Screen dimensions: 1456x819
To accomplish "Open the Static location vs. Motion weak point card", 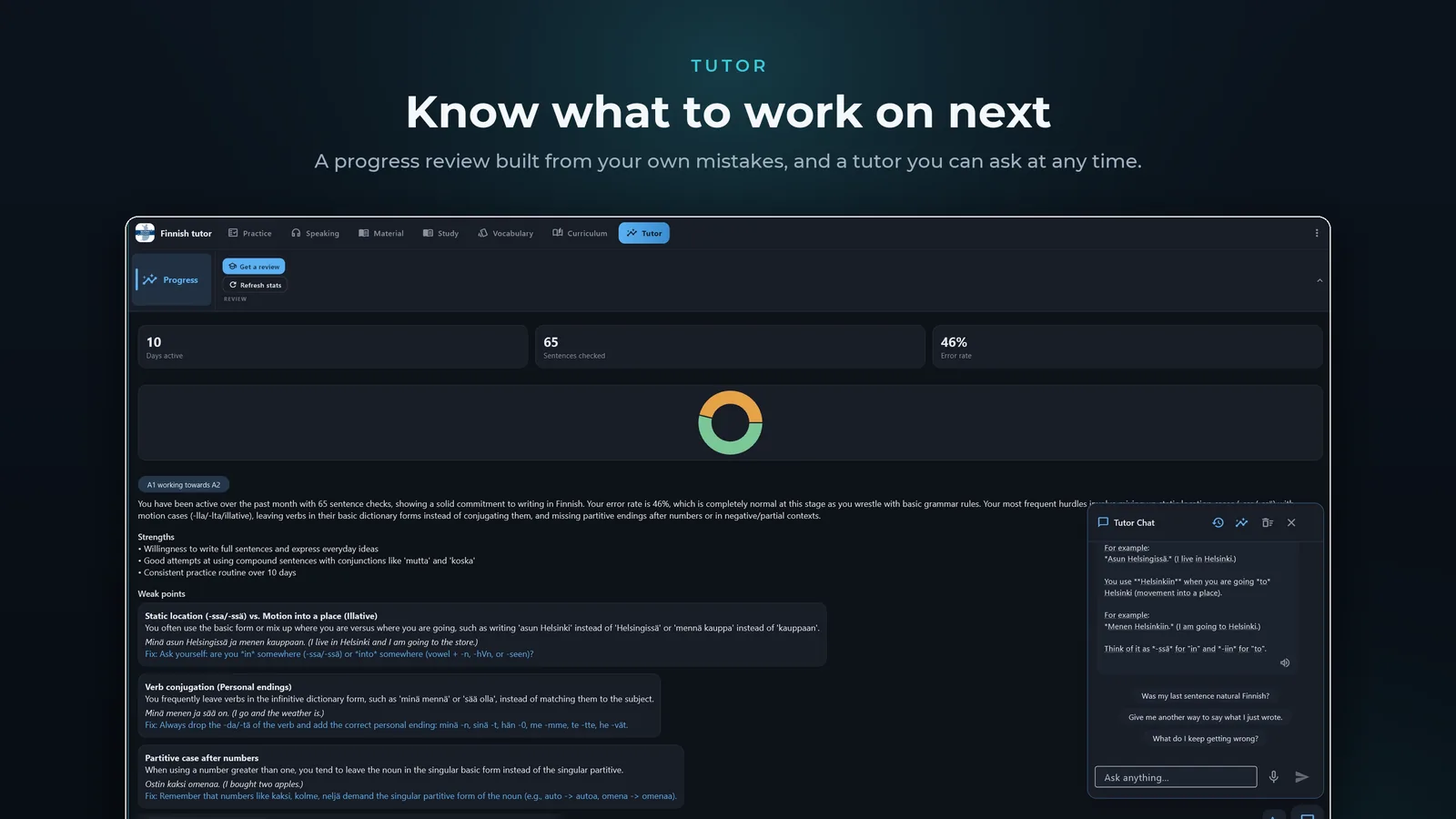I will [481, 634].
